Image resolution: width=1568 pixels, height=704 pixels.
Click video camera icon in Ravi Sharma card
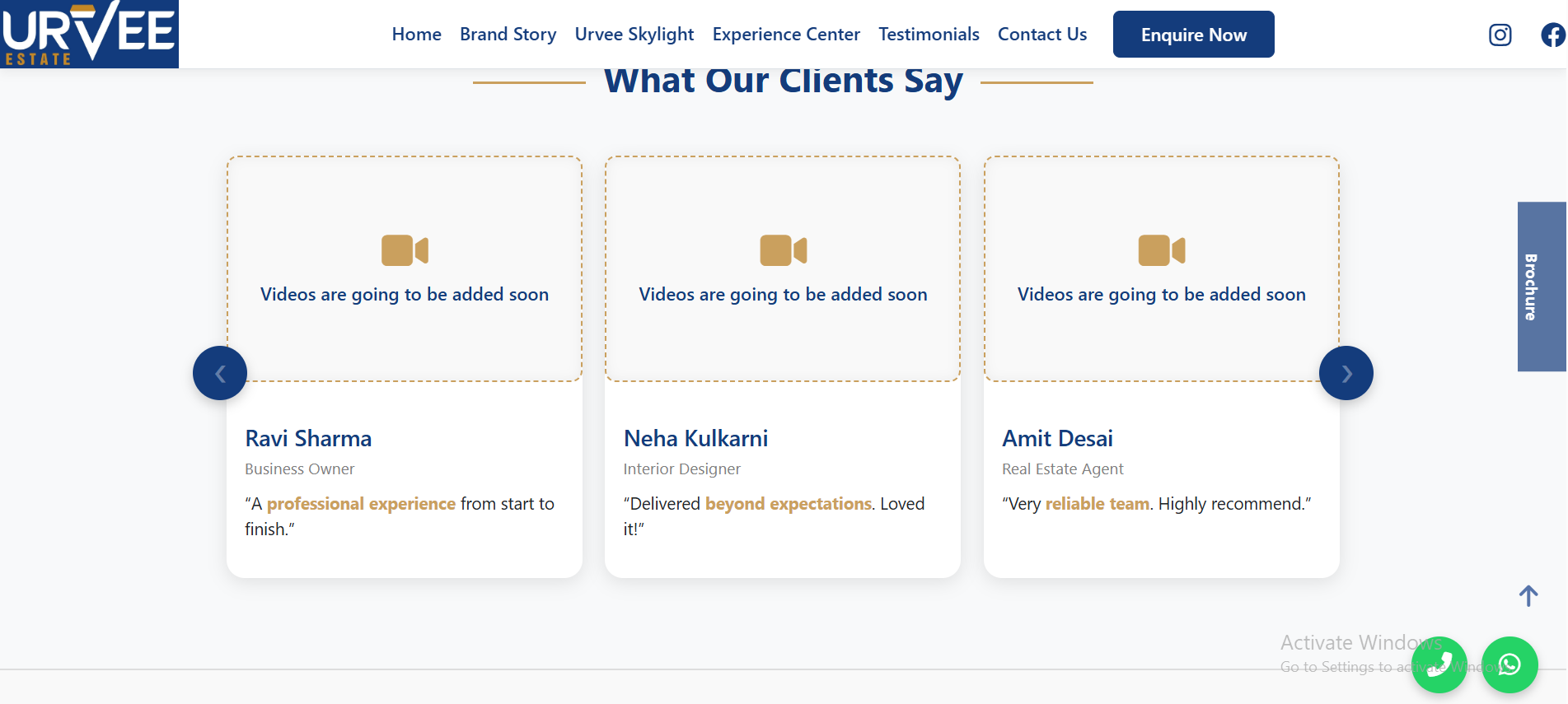pos(405,250)
